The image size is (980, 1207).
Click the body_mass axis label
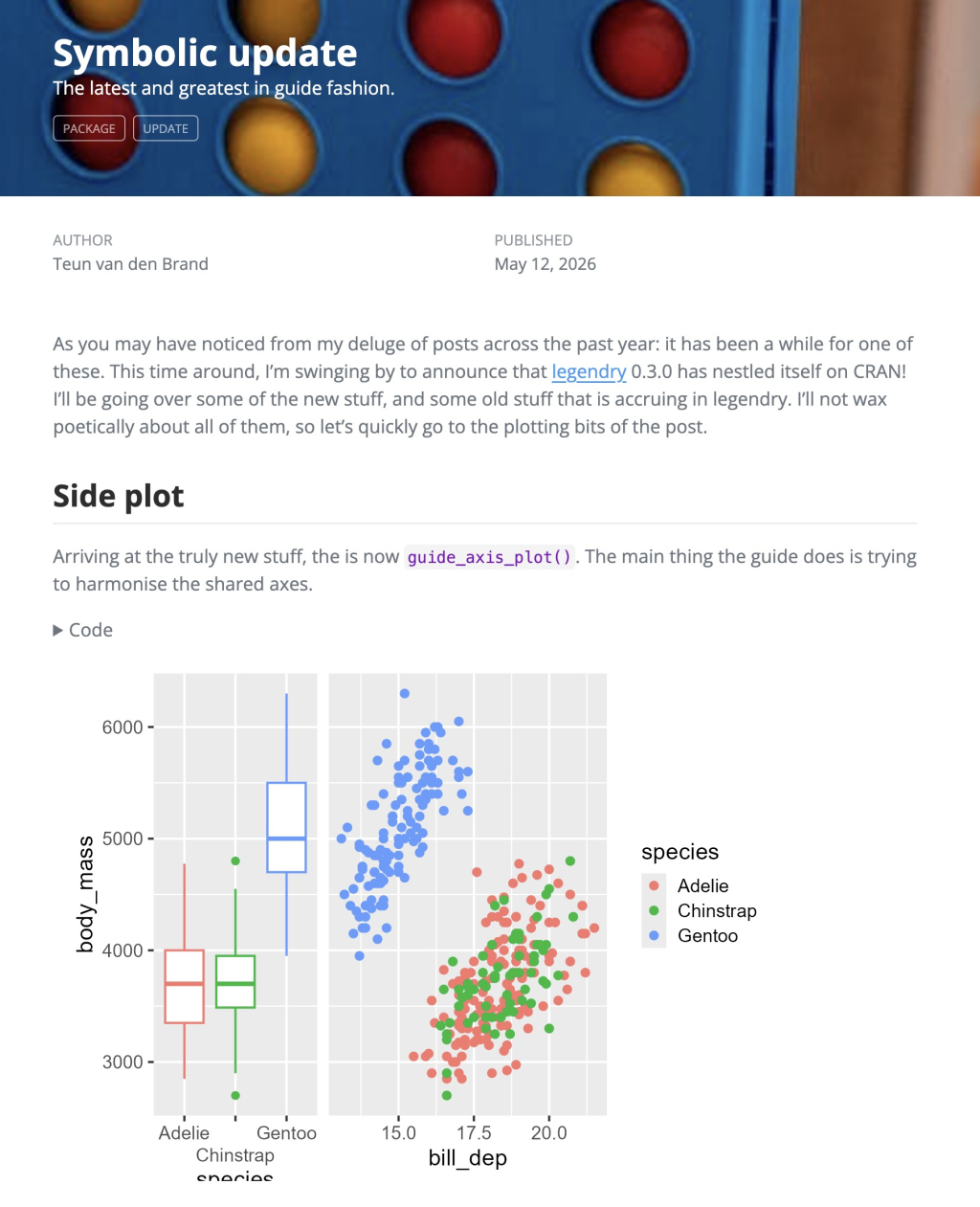point(85,894)
